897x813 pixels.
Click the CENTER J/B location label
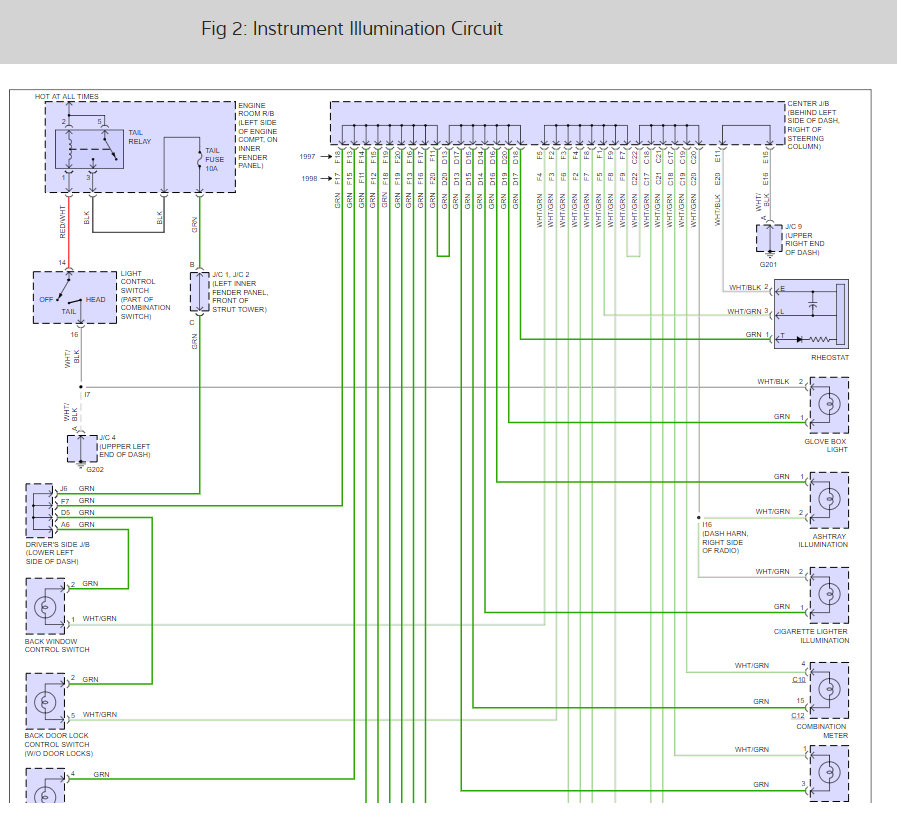[813, 125]
